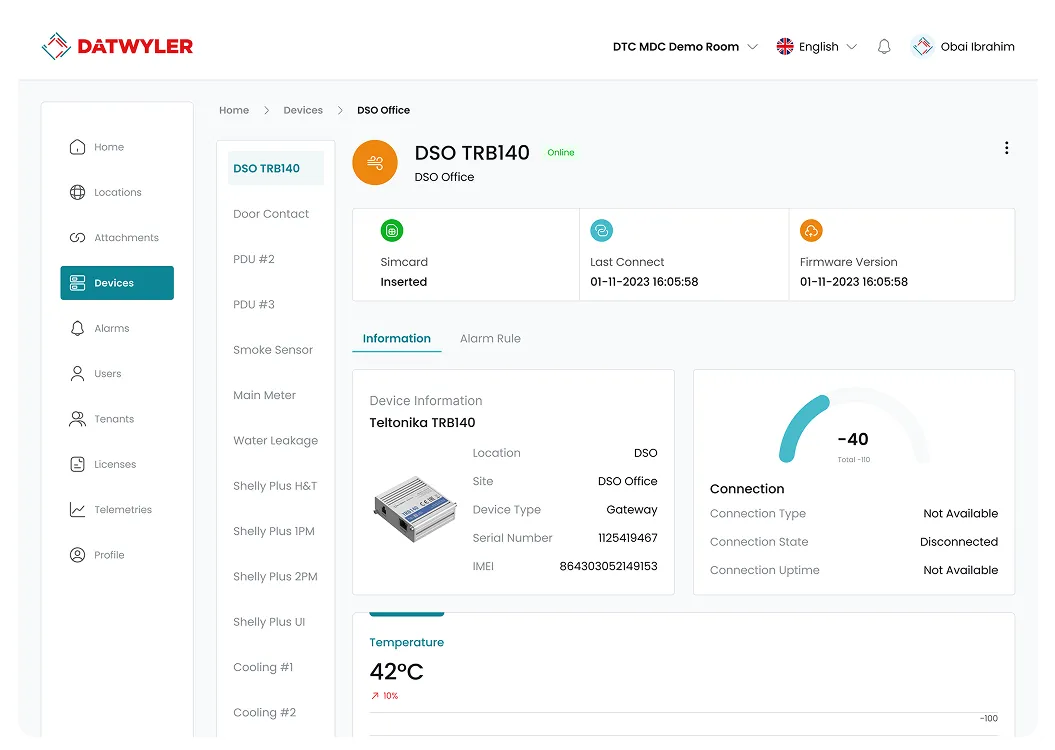Image resolution: width=1055 pixels, height=750 pixels.
Task: Open the notifications bell
Action: (884, 46)
